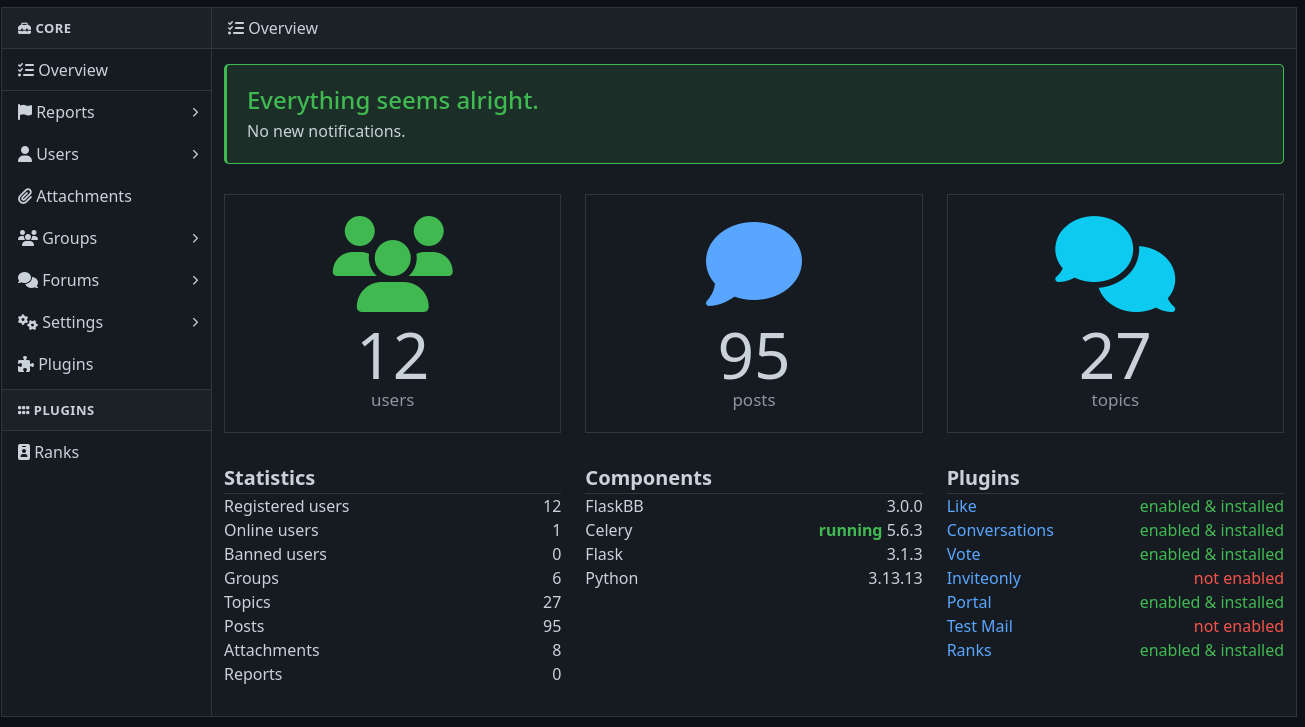
Task: Click the 'Topics' row in Statistics
Action: tap(392, 602)
